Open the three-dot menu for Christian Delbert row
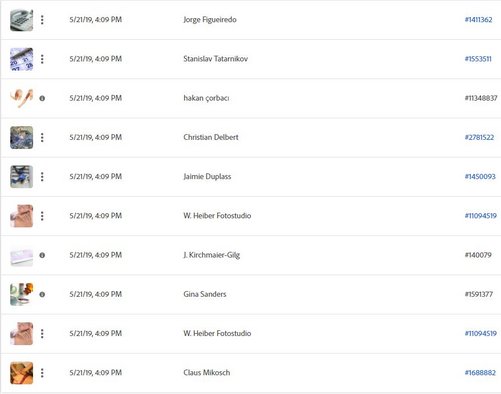 (42, 137)
